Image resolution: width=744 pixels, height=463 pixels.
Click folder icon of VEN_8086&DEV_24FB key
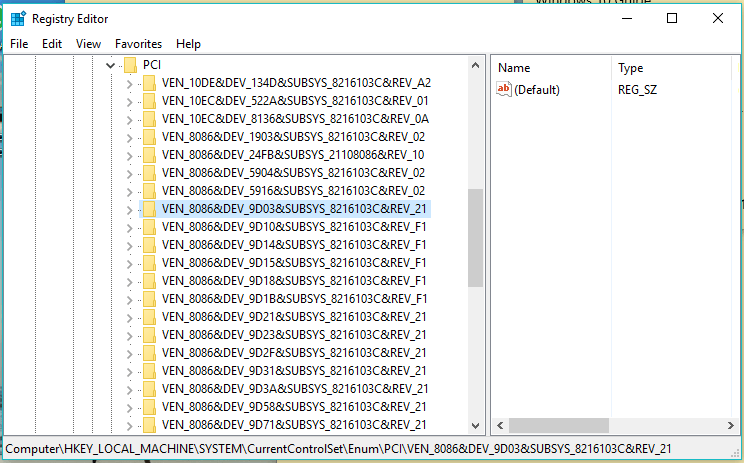(x=148, y=155)
